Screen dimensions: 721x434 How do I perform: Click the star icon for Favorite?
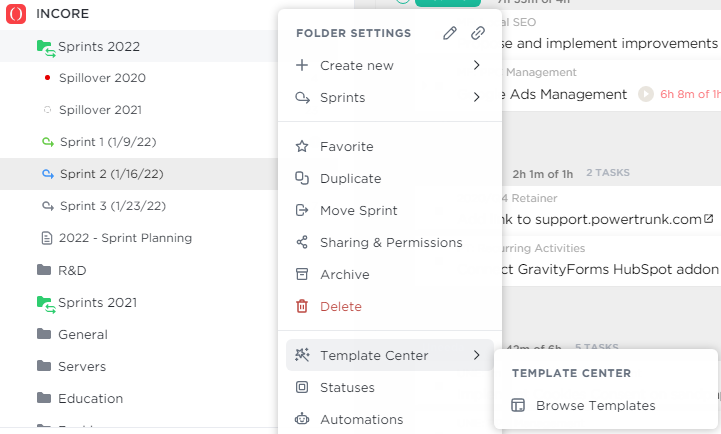tap(302, 146)
